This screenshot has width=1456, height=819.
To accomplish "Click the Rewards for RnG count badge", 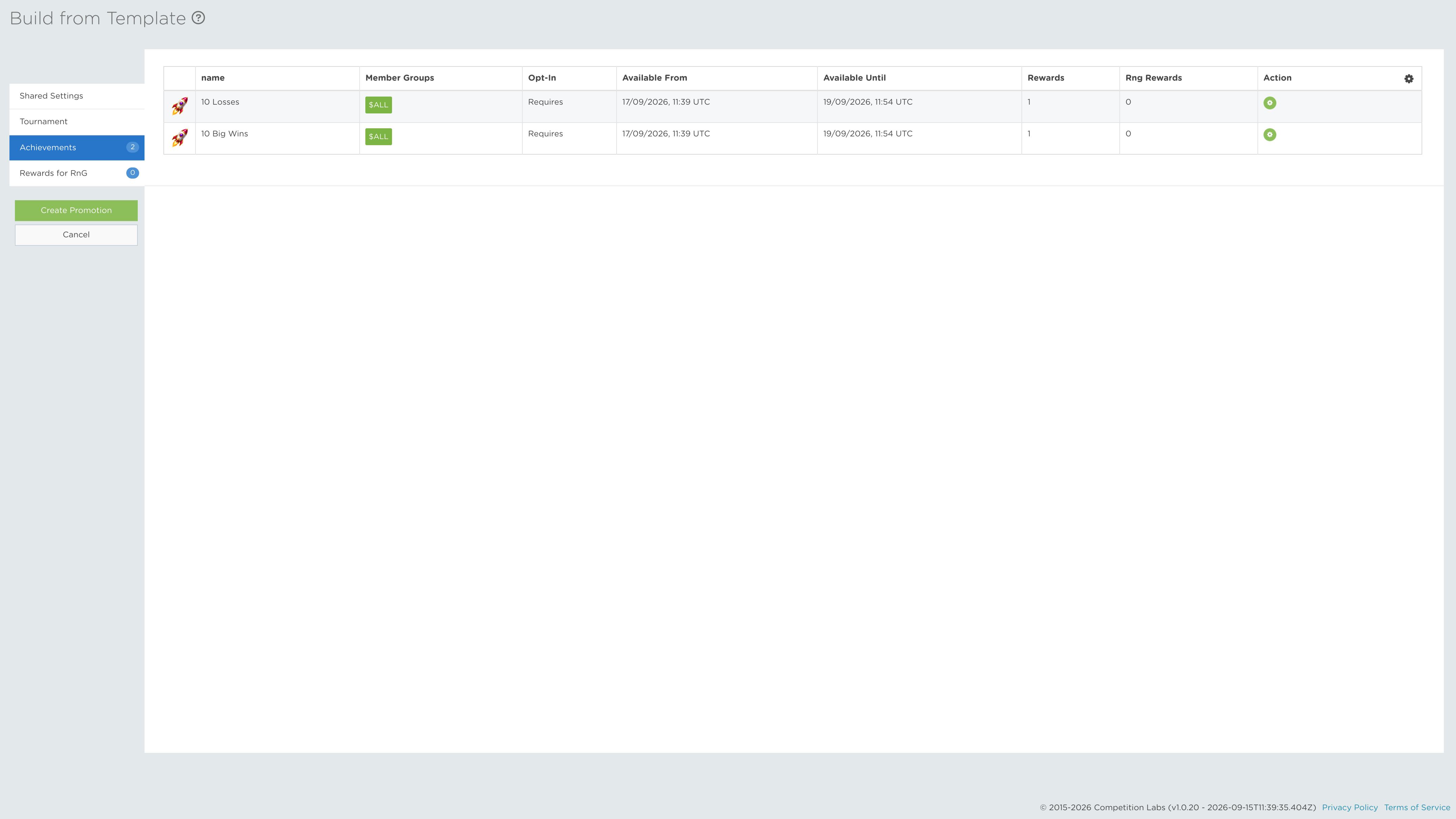I will (132, 173).
